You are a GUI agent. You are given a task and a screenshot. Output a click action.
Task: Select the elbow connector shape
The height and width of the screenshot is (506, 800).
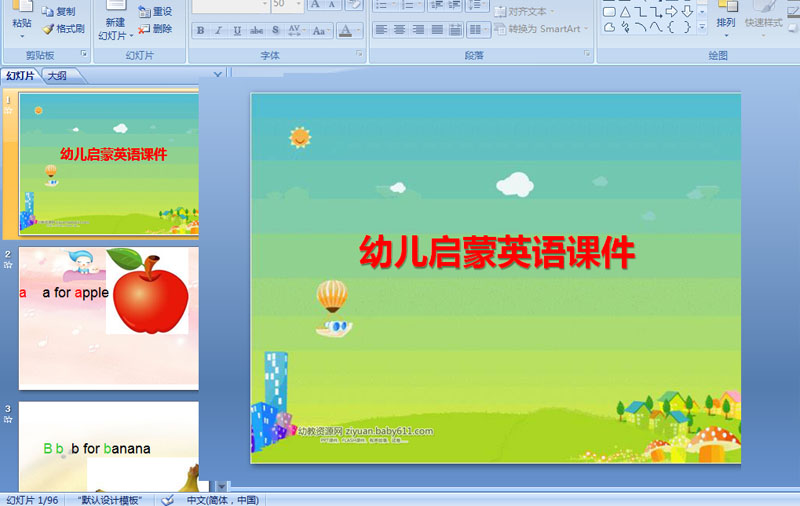(x=640, y=12)
